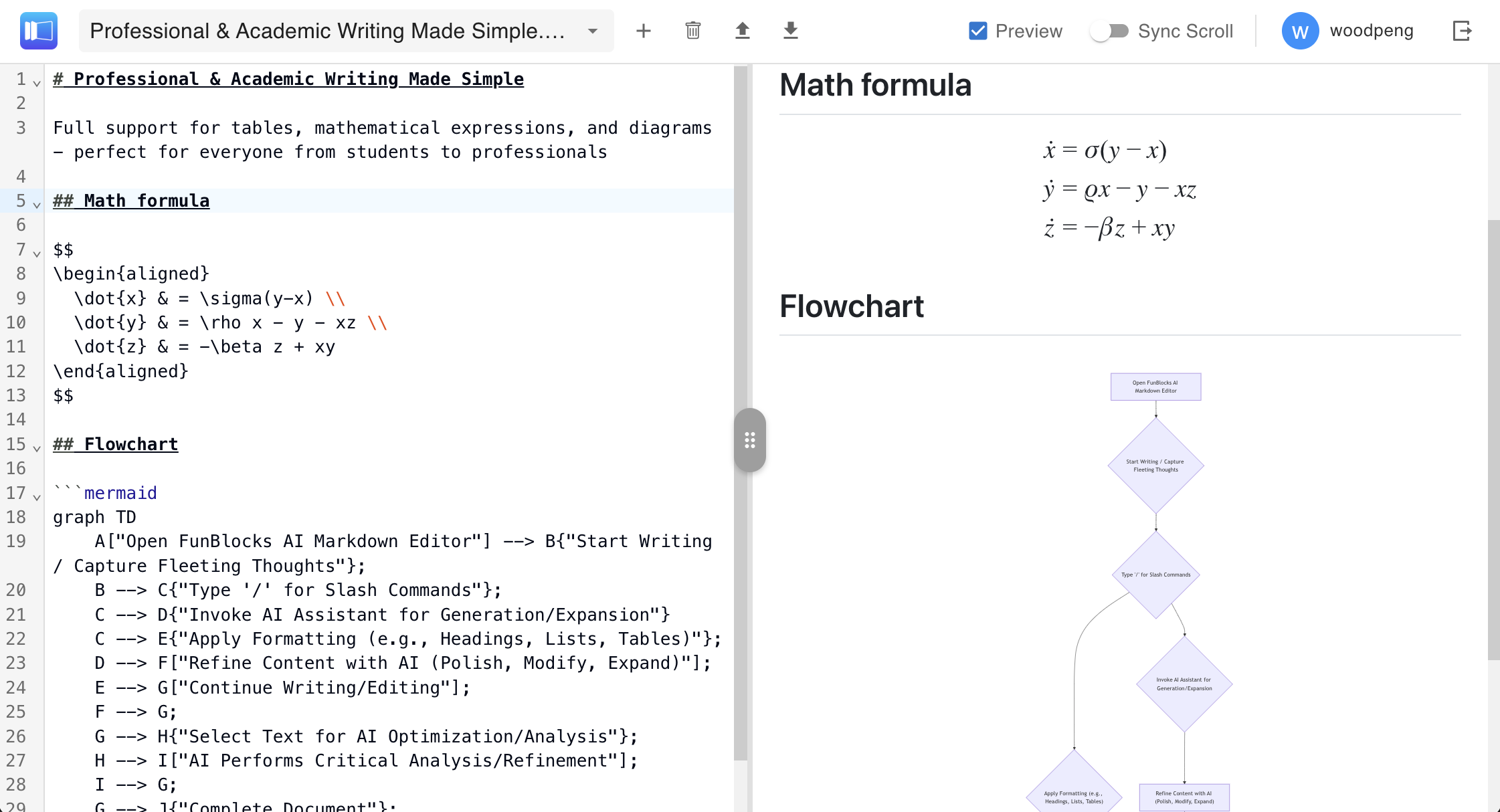Screen dimensions: 1500x812
Task: Open account options via the W avatar
Action: point(1299,31)
